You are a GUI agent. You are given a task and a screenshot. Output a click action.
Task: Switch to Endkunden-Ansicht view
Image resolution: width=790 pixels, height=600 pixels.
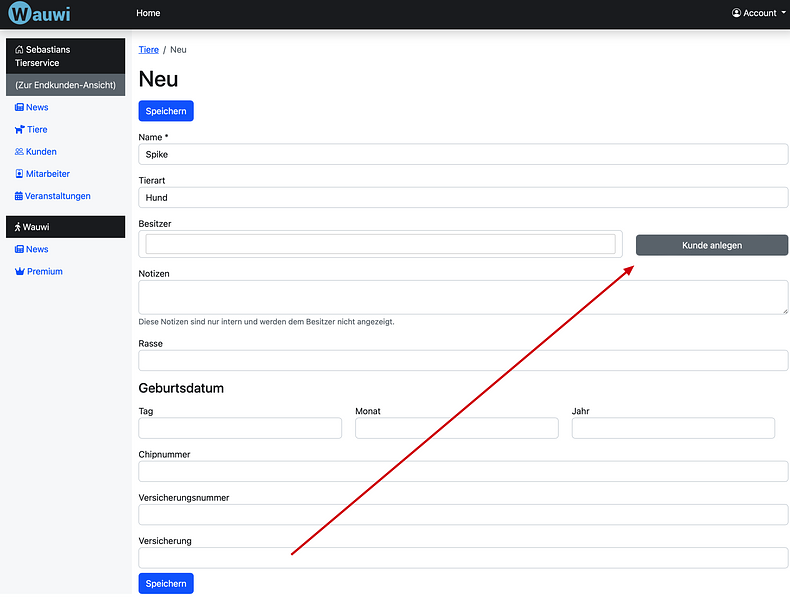pos(65,85)
